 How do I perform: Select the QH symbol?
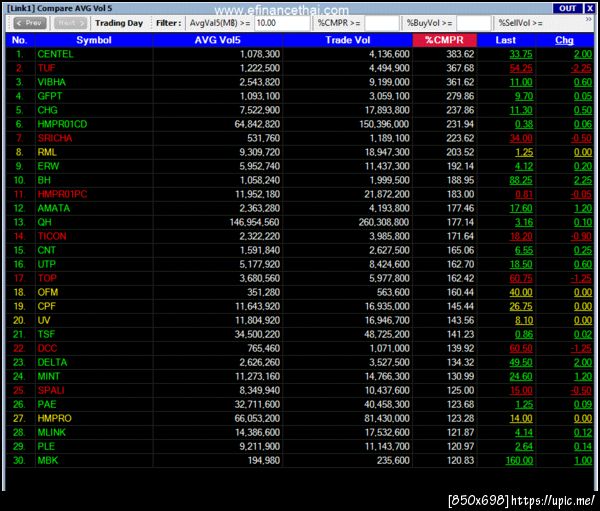tap(44, 222)
